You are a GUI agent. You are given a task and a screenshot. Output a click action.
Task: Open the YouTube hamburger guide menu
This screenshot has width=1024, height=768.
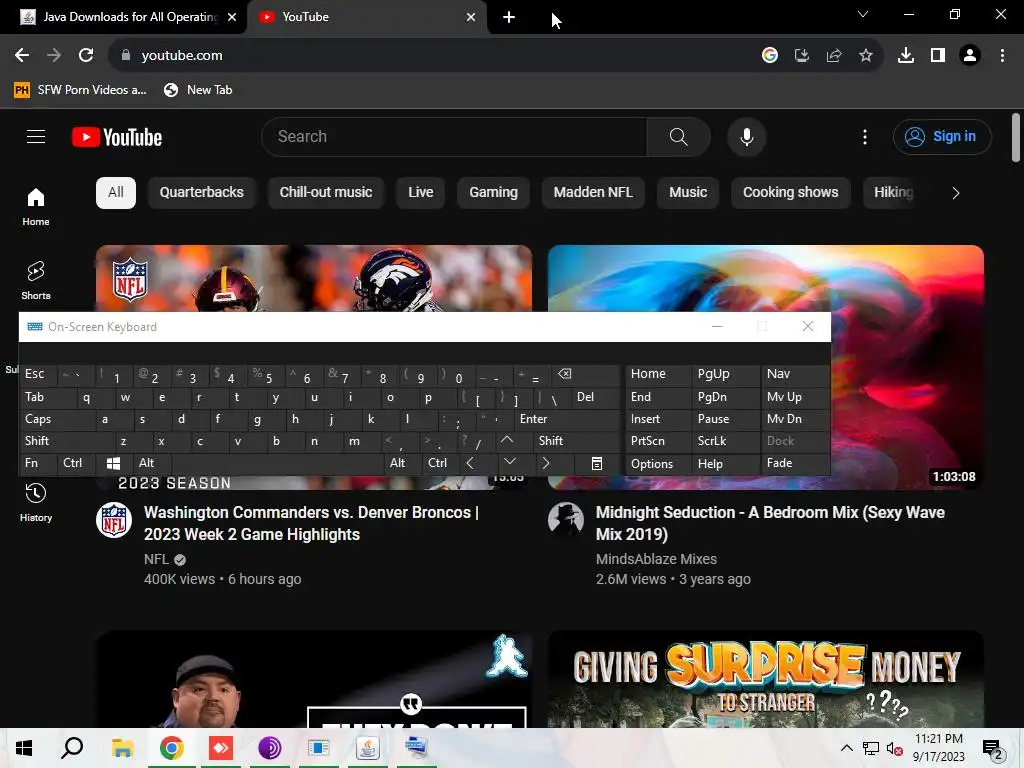pos(36,136)
